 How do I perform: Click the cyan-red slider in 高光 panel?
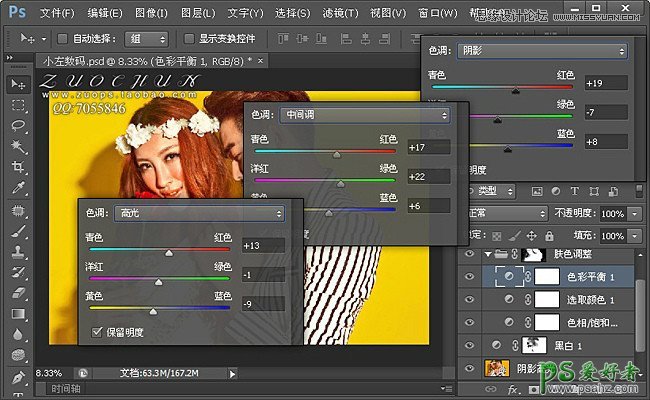[x=167, y=254]
